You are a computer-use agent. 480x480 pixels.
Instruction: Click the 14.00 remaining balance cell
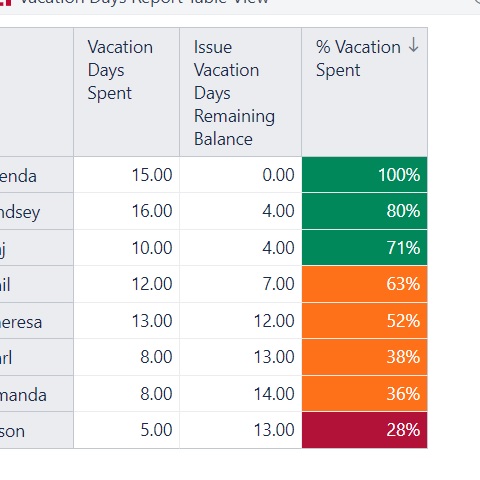[241, 393]
